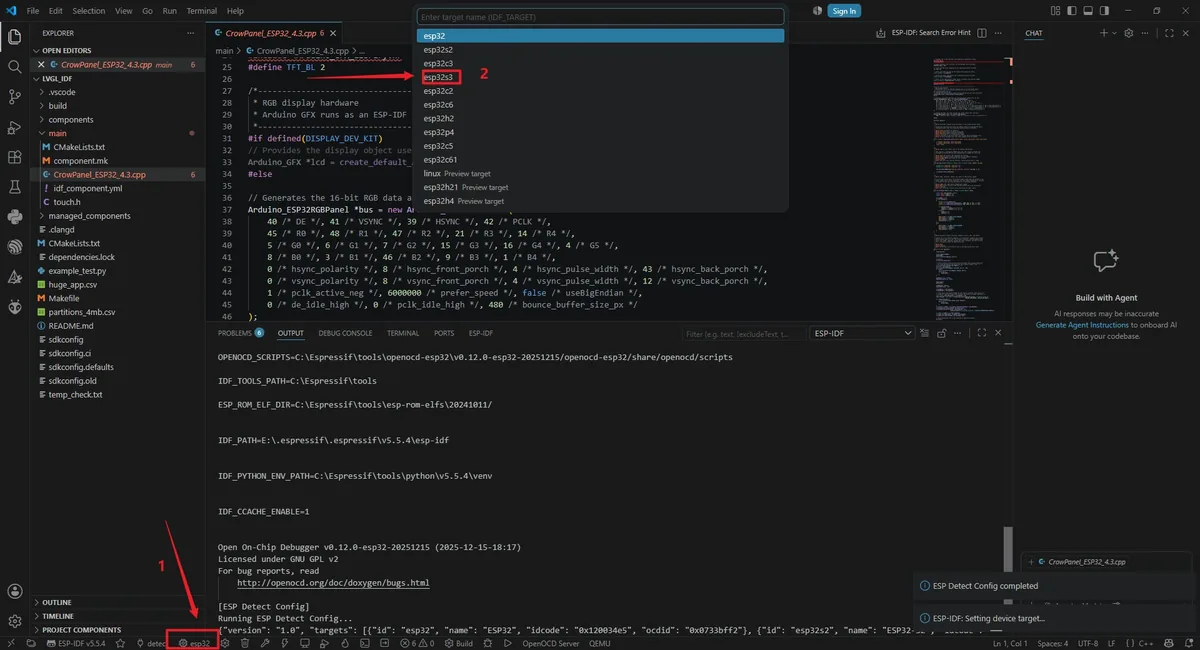
Task: Maximize the bottom panel size
Action: [983, 333]
